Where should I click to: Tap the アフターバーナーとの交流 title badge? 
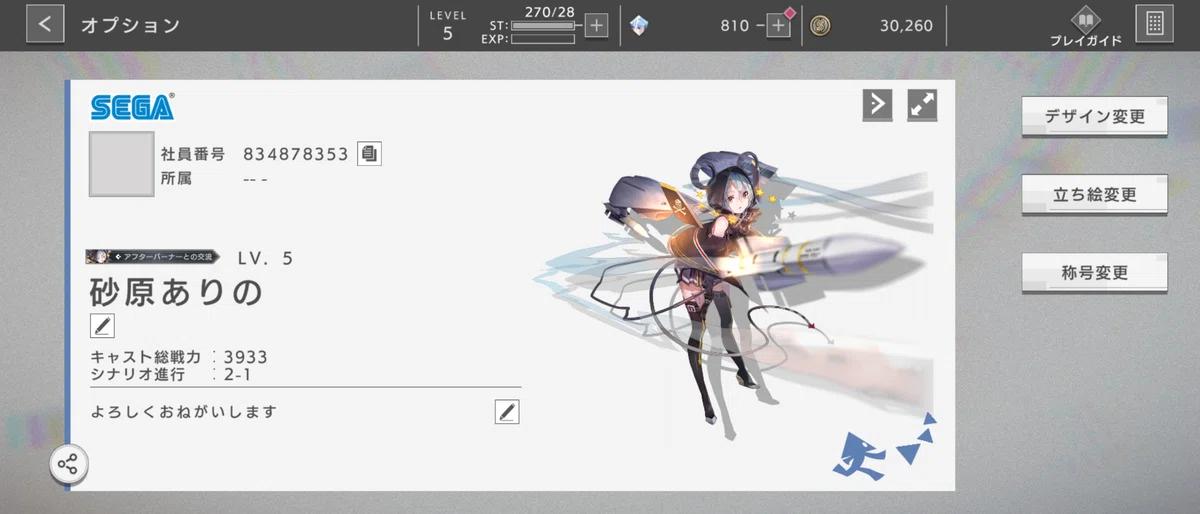tap(151, 257)
